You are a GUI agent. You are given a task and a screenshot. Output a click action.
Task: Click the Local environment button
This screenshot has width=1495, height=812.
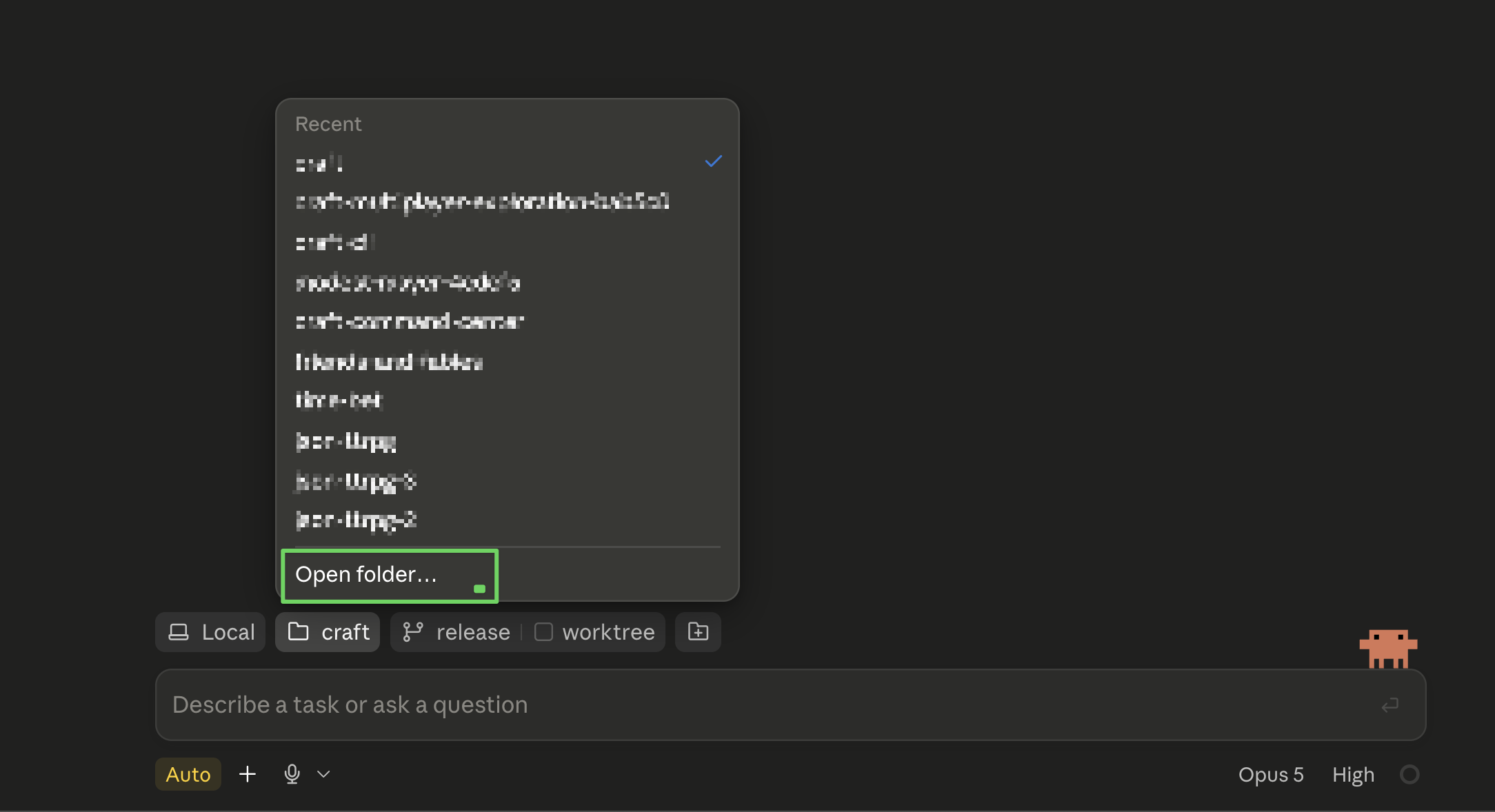click(x=210, y=632)
